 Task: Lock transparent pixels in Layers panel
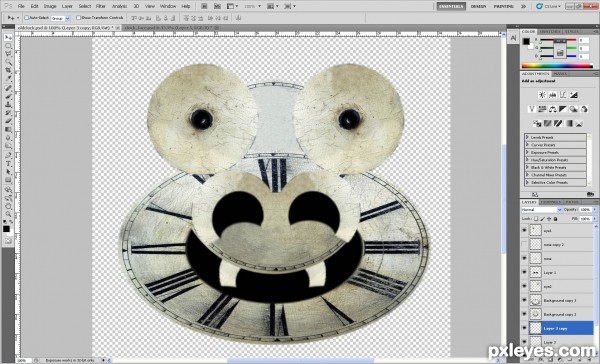[536, 219]
